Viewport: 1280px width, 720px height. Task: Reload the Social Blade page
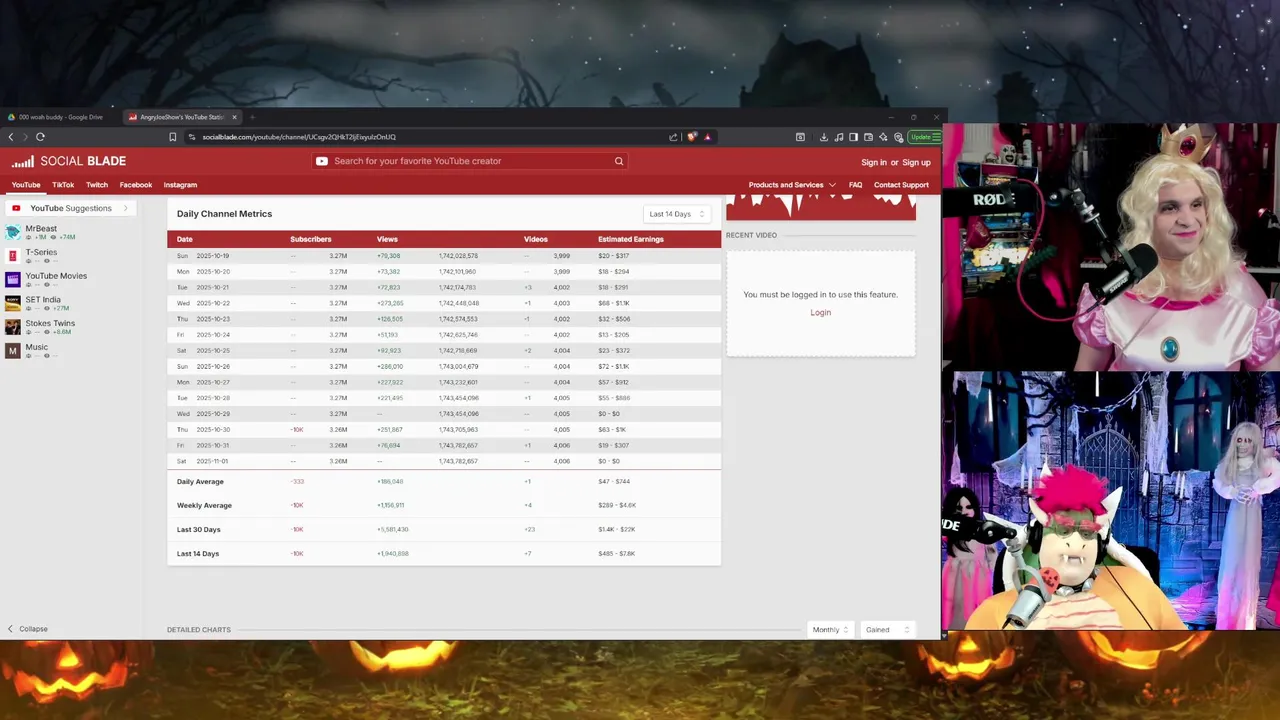click(x=40, y=137)
